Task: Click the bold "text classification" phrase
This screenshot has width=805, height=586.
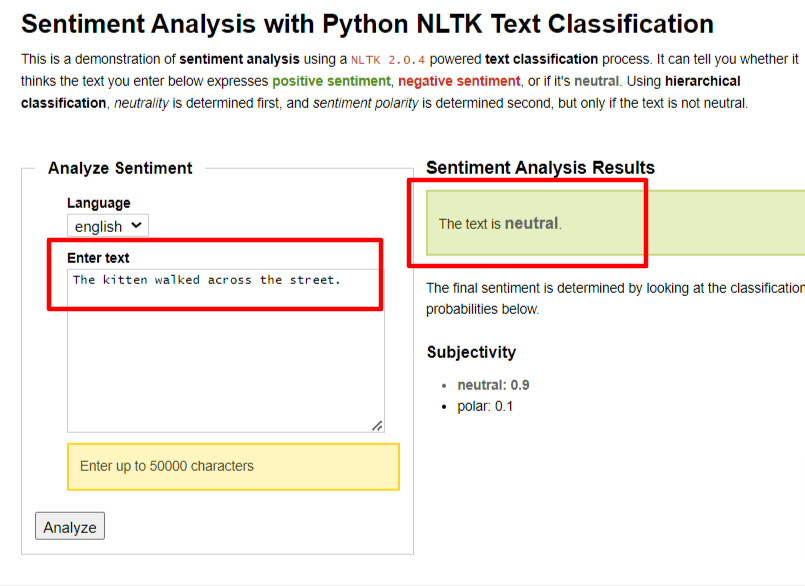Action: tap(541, 60)
